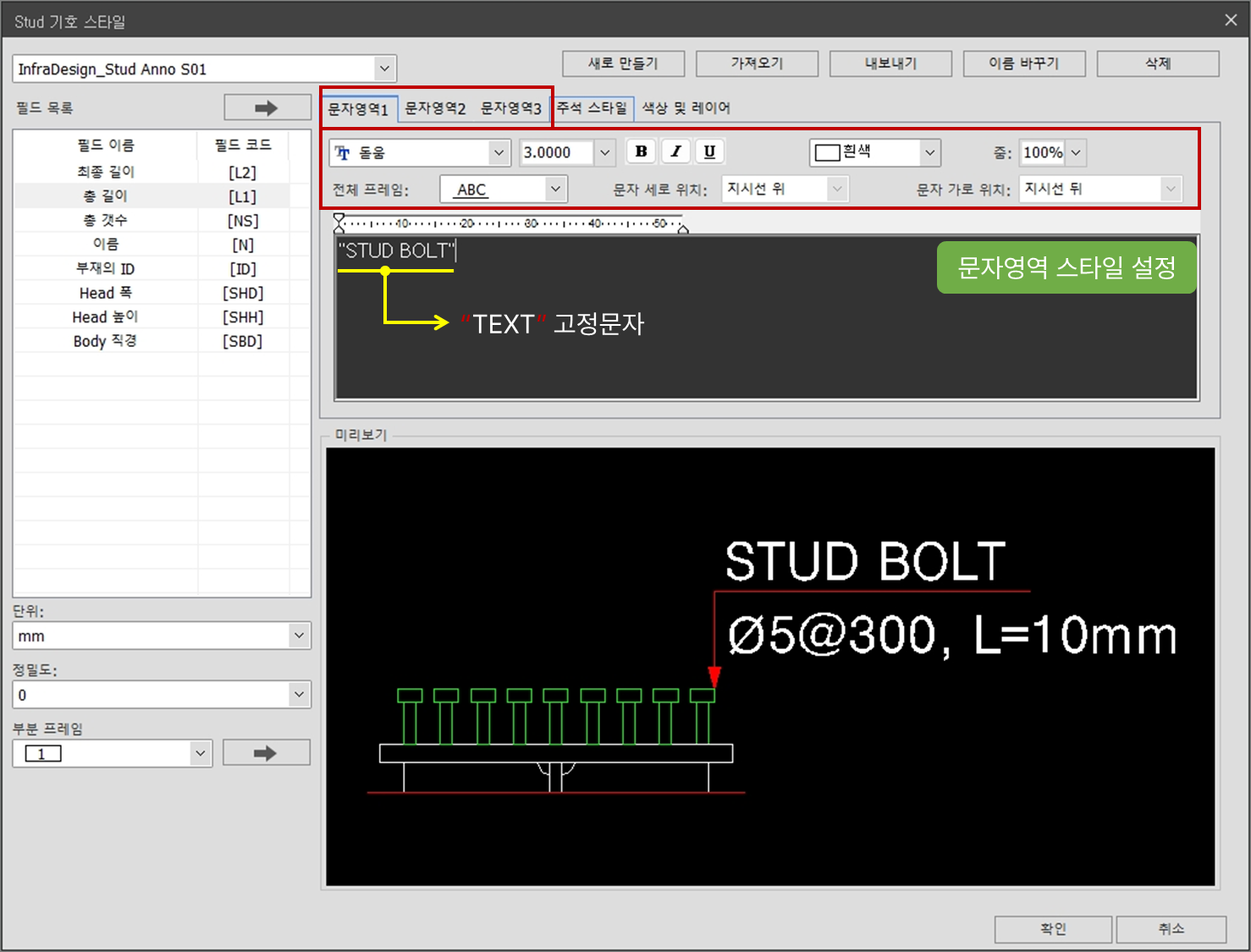Open the 단위 mm dropdown
The image size is (1251, 952).
[x=299, y=636]
